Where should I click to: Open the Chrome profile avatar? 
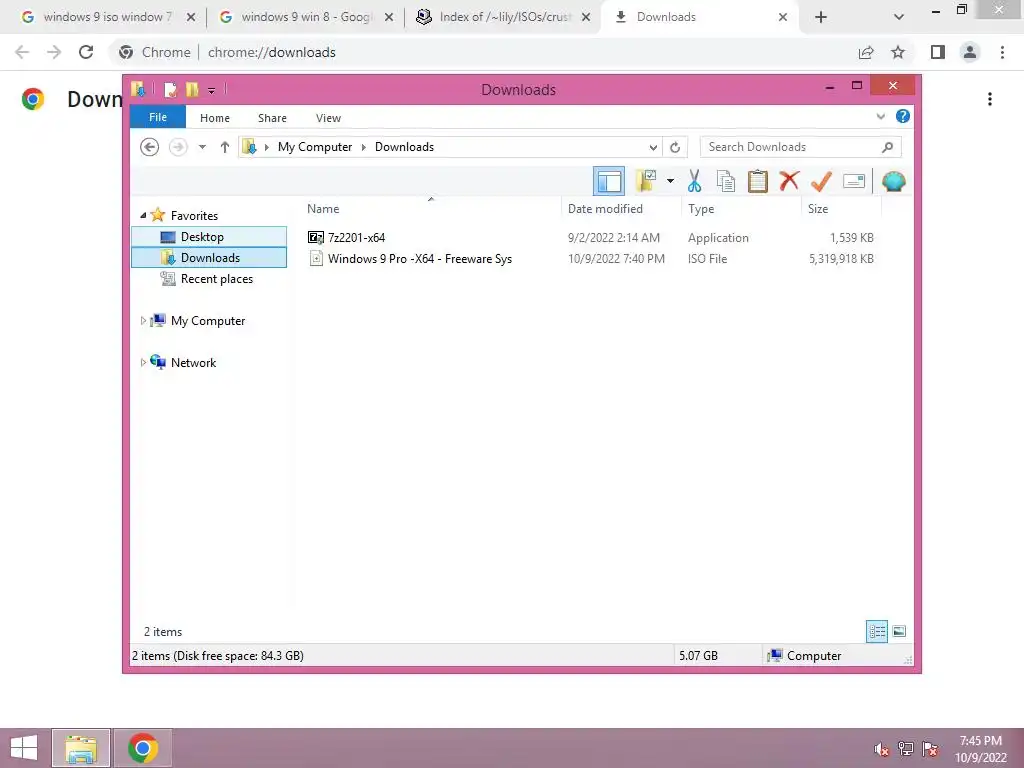point(970,52)
